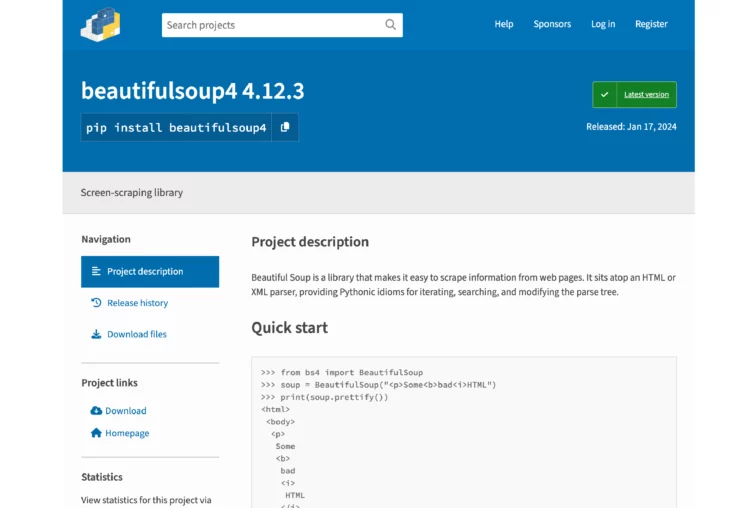Click the beautifulsoup4 4.12.3 title
Image resolution: width=744 pixels, height=508 pixels.
192,91
